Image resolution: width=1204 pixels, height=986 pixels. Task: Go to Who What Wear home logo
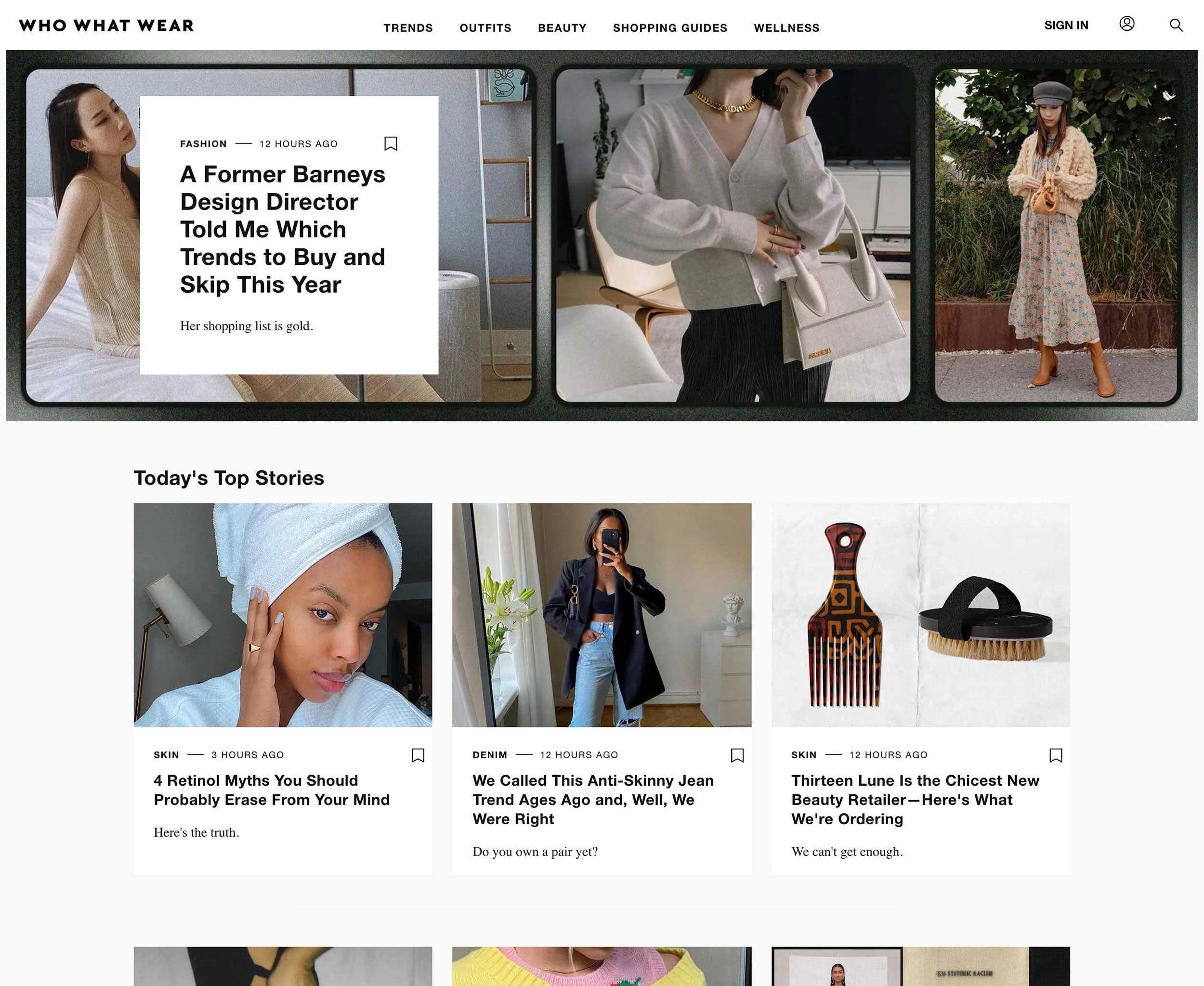click(x=106, y=26)
